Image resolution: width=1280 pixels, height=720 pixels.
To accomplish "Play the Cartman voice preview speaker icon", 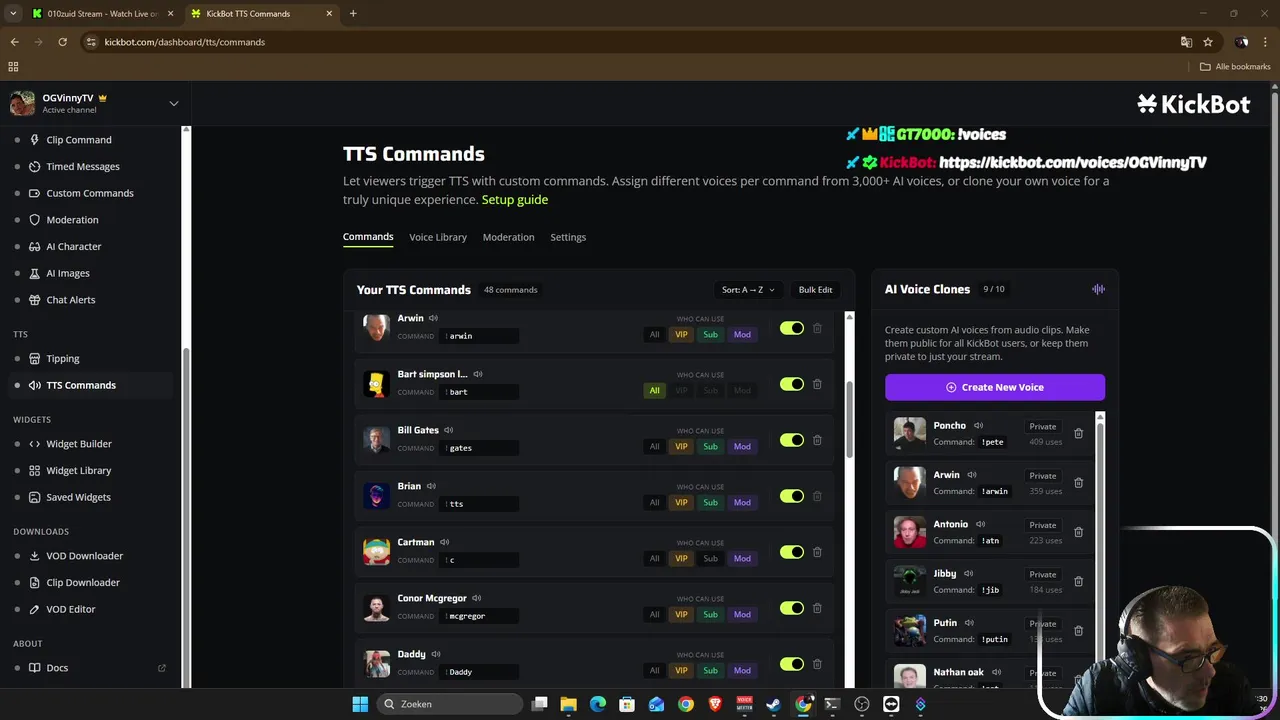I will click(444, 542).
